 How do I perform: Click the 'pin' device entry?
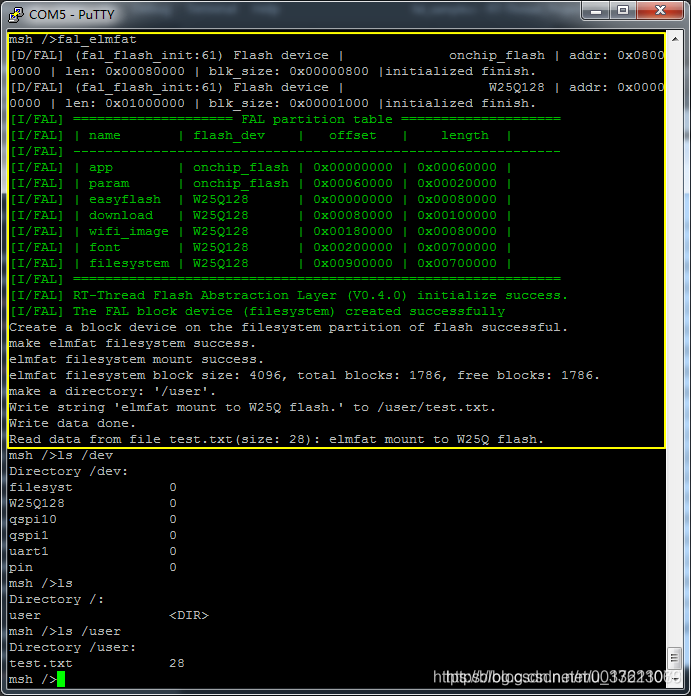(x=21, y=567)
